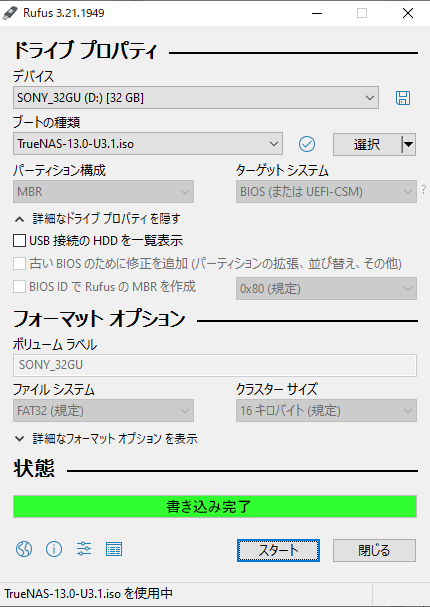The width and height of the screenshot is (430, 607).
Task: Open TrueNAS-13.0-U3.1.iso boot type dropdown
Action: pyautogui.click(x=148, y=144)
